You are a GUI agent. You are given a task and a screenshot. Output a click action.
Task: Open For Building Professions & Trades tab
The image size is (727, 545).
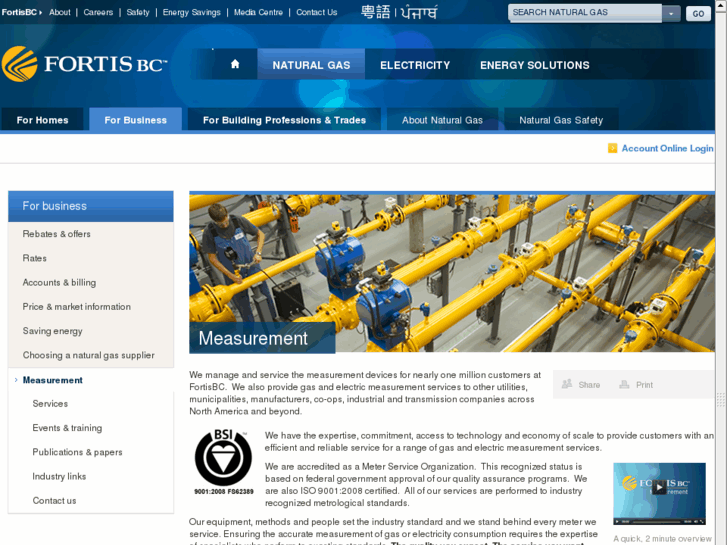point(284,120)
